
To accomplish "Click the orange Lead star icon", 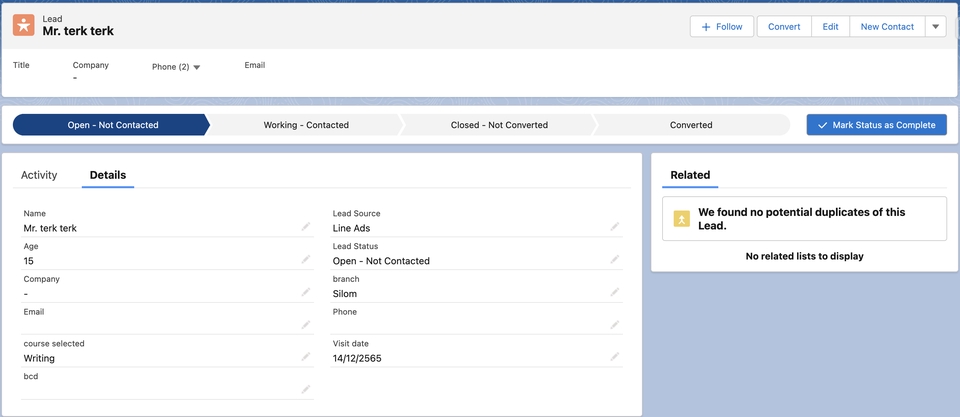I will click(24, 25).
